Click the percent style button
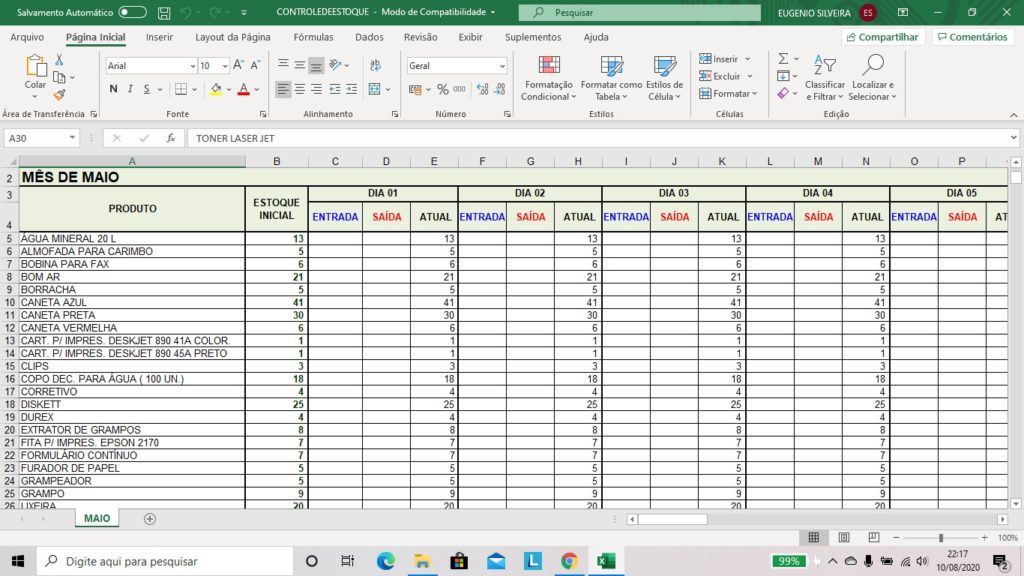Image resolution: width=1024 pixels, height=576 pixels. tap(443, 89)
